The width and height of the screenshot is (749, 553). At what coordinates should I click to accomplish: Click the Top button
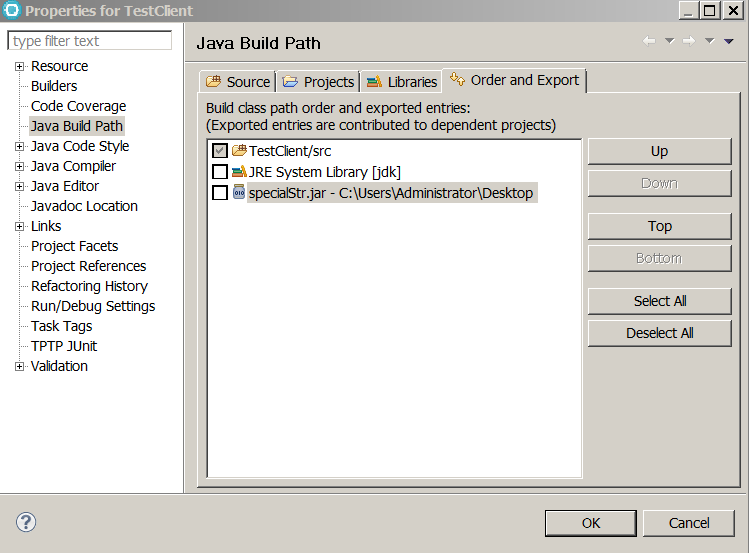[659, 226]
